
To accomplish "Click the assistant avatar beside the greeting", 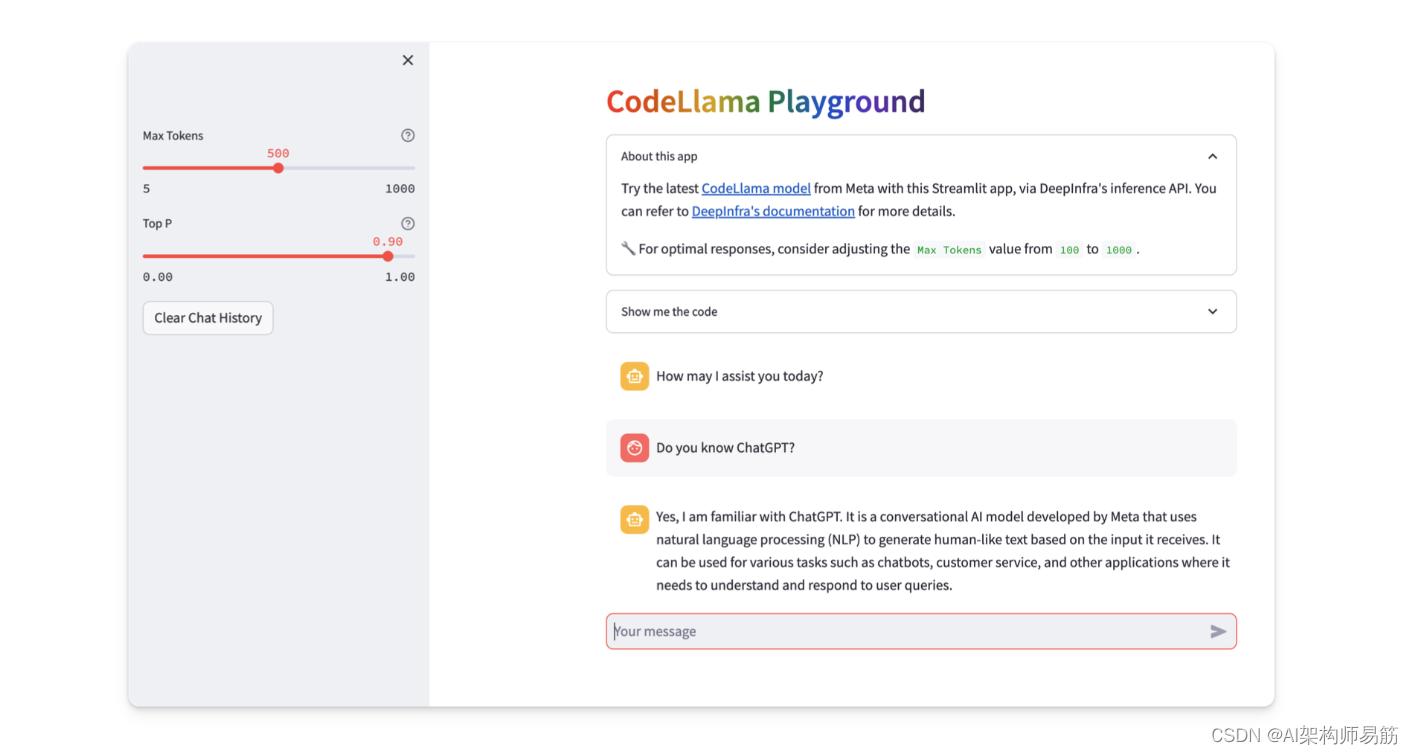I will pos(634,376).
